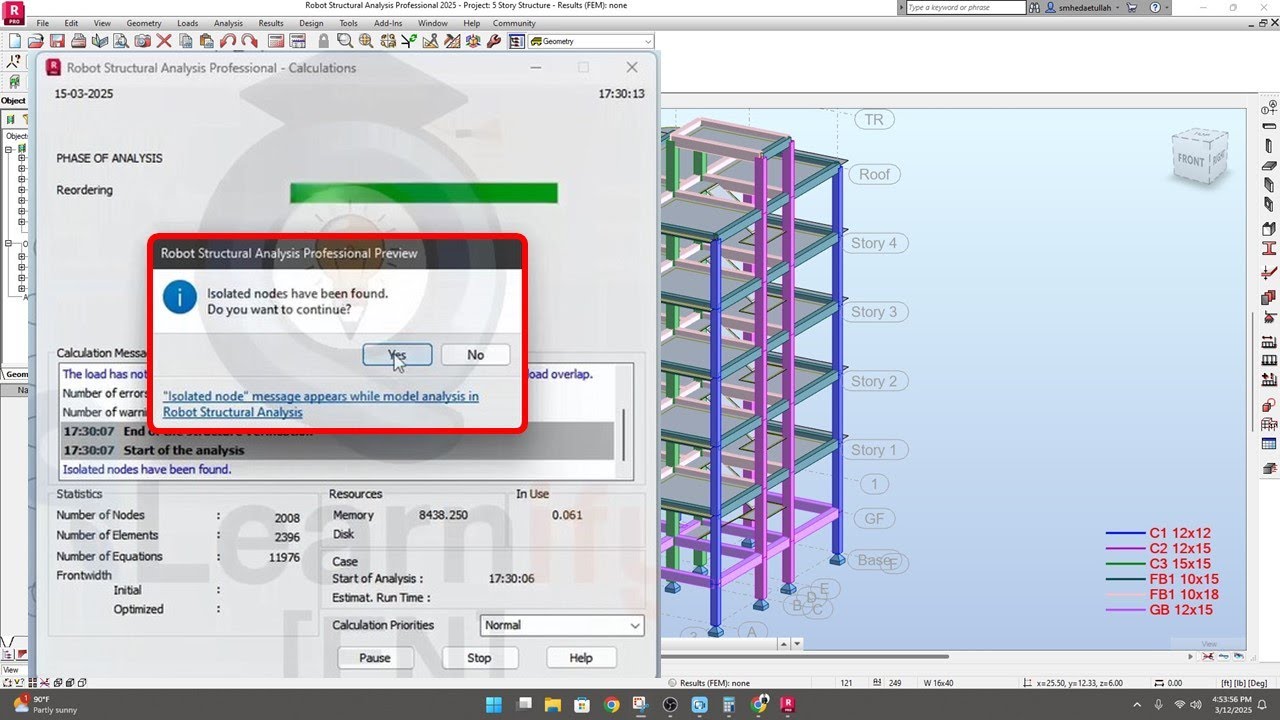Image resolution: width=1280 pixels, height=720 pixels.
Task: Click the smhedaetullah user account
Action: [x=1088, y=7]
